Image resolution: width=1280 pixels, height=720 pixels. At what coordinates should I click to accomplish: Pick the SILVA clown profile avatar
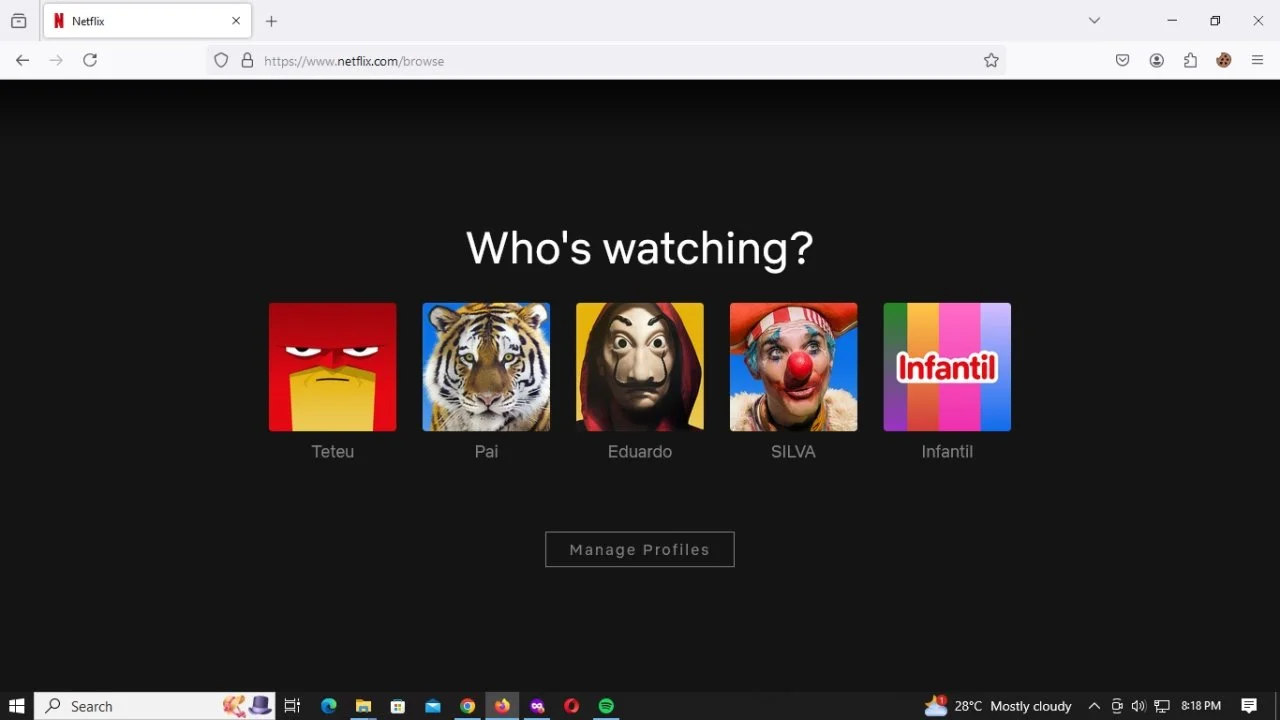click(793, 367)
